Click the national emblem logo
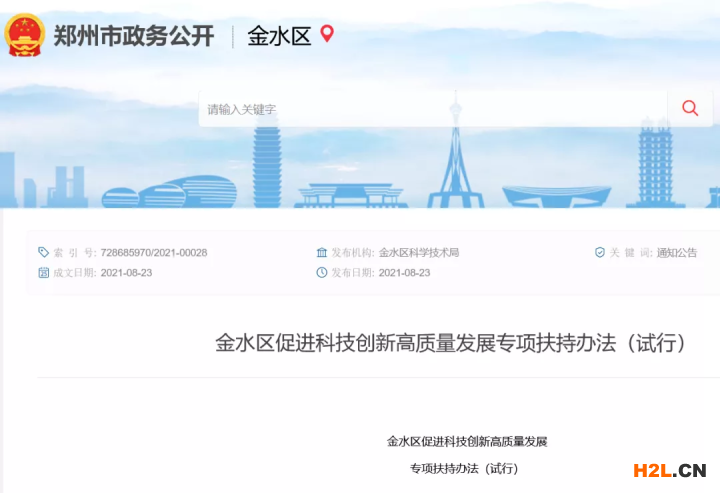 coord(25,35)
